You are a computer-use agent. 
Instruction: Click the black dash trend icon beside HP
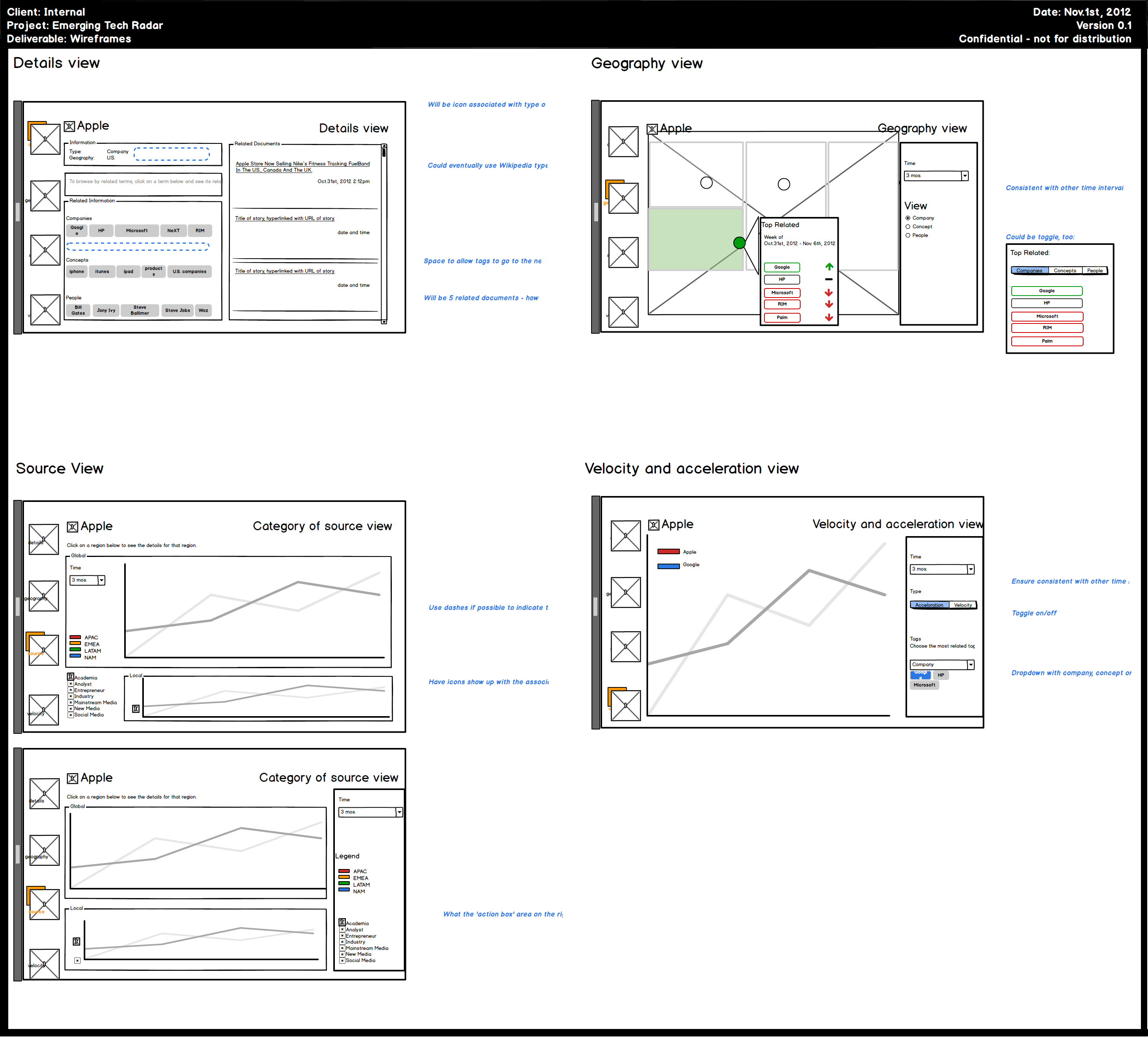pos(828,279)
